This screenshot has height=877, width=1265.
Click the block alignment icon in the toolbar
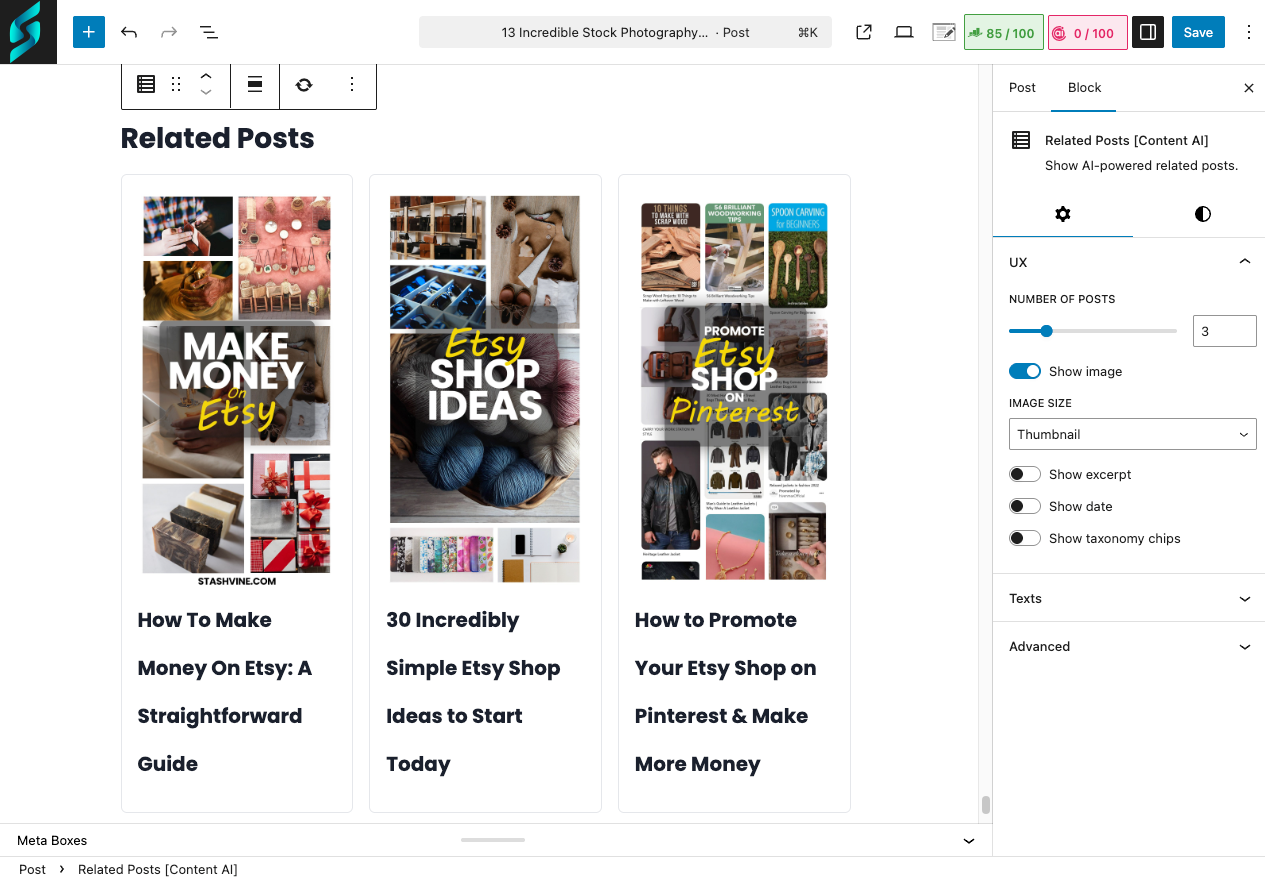pos(255,84)
